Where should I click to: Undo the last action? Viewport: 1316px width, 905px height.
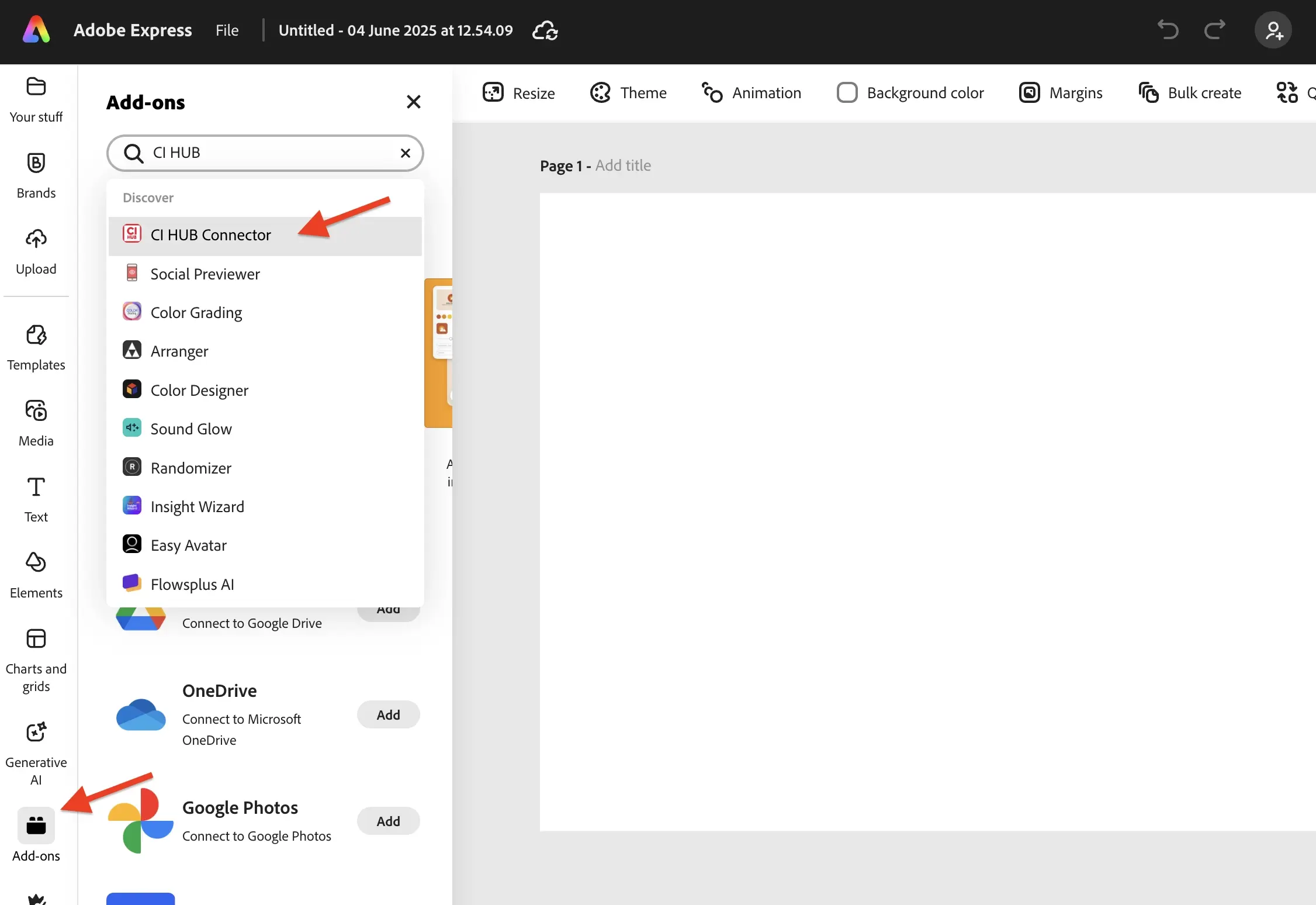pos(1168,30)
